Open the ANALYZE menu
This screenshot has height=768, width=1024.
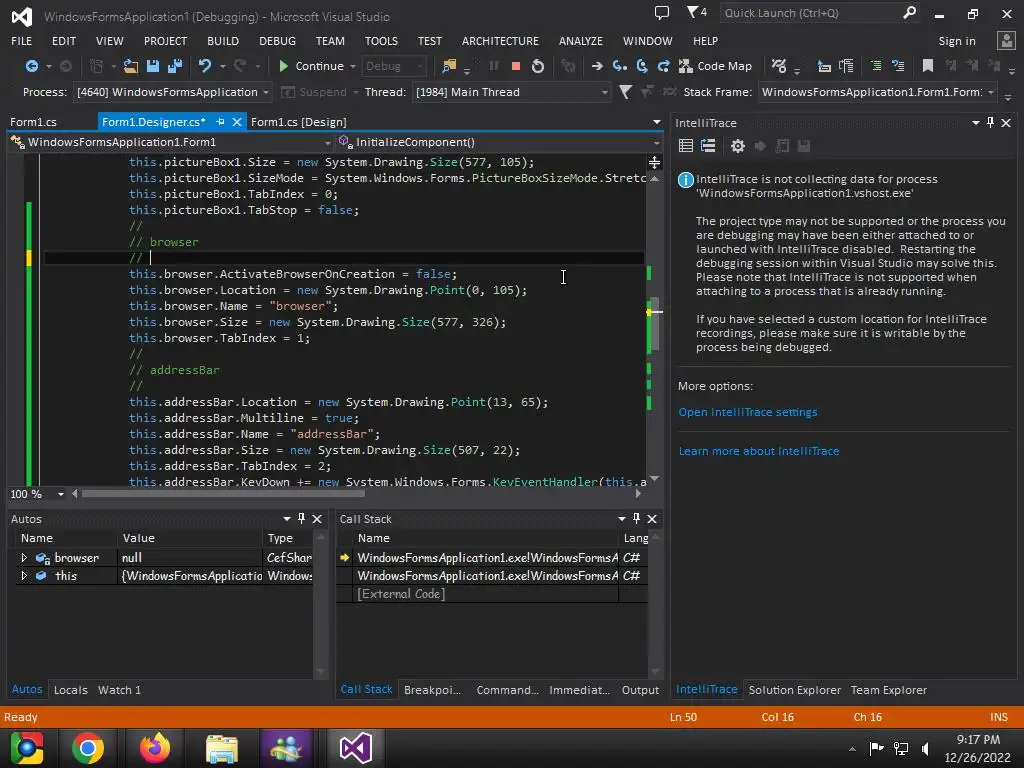(581, 40)
